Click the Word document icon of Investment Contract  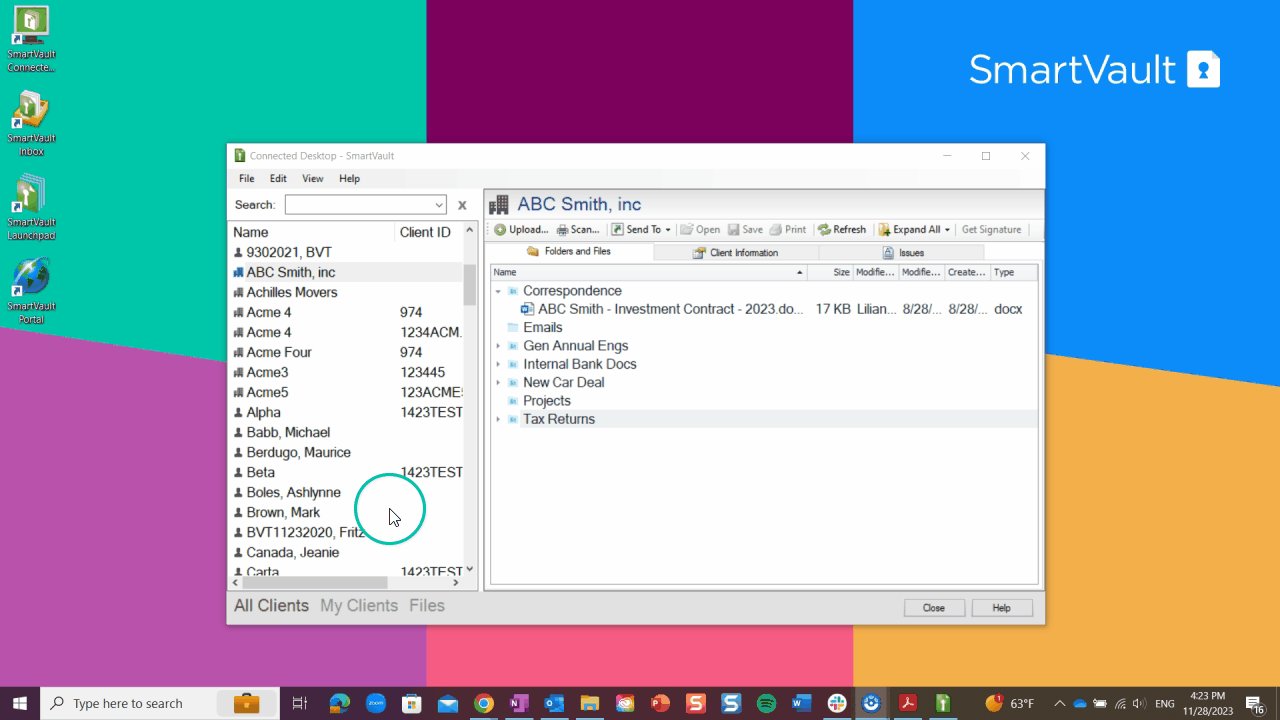(x=527, y=309)
